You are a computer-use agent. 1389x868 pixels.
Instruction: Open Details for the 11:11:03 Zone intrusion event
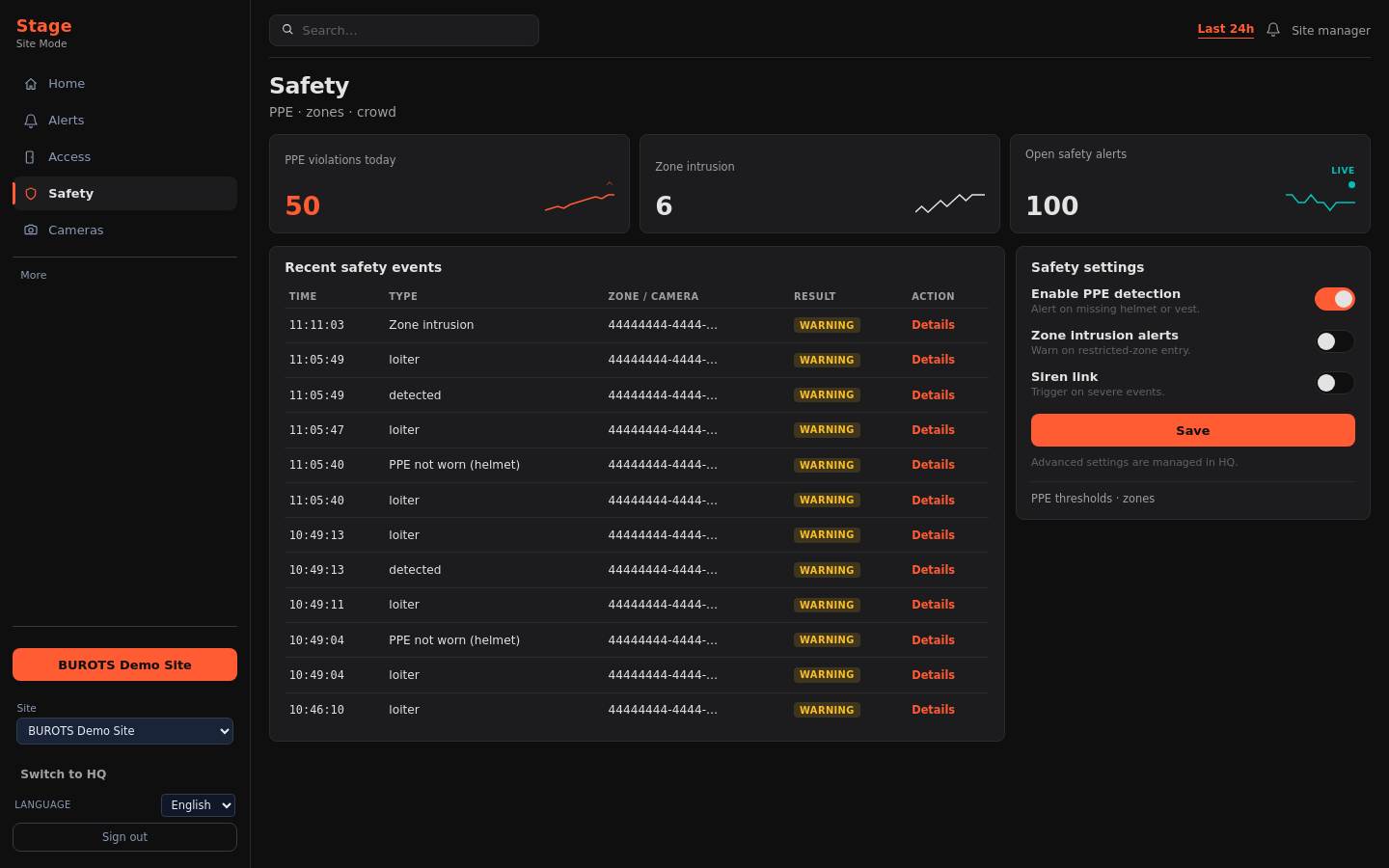point(933,325)
